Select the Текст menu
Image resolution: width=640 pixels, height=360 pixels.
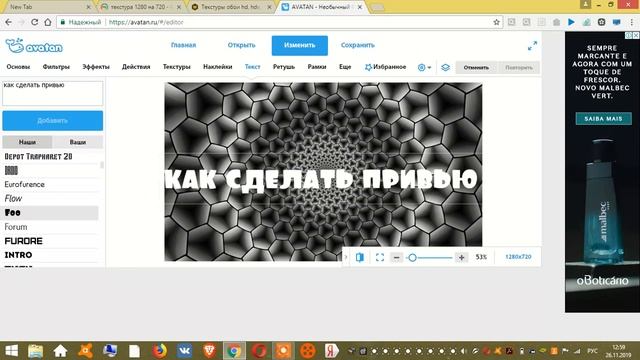(253, 67)
